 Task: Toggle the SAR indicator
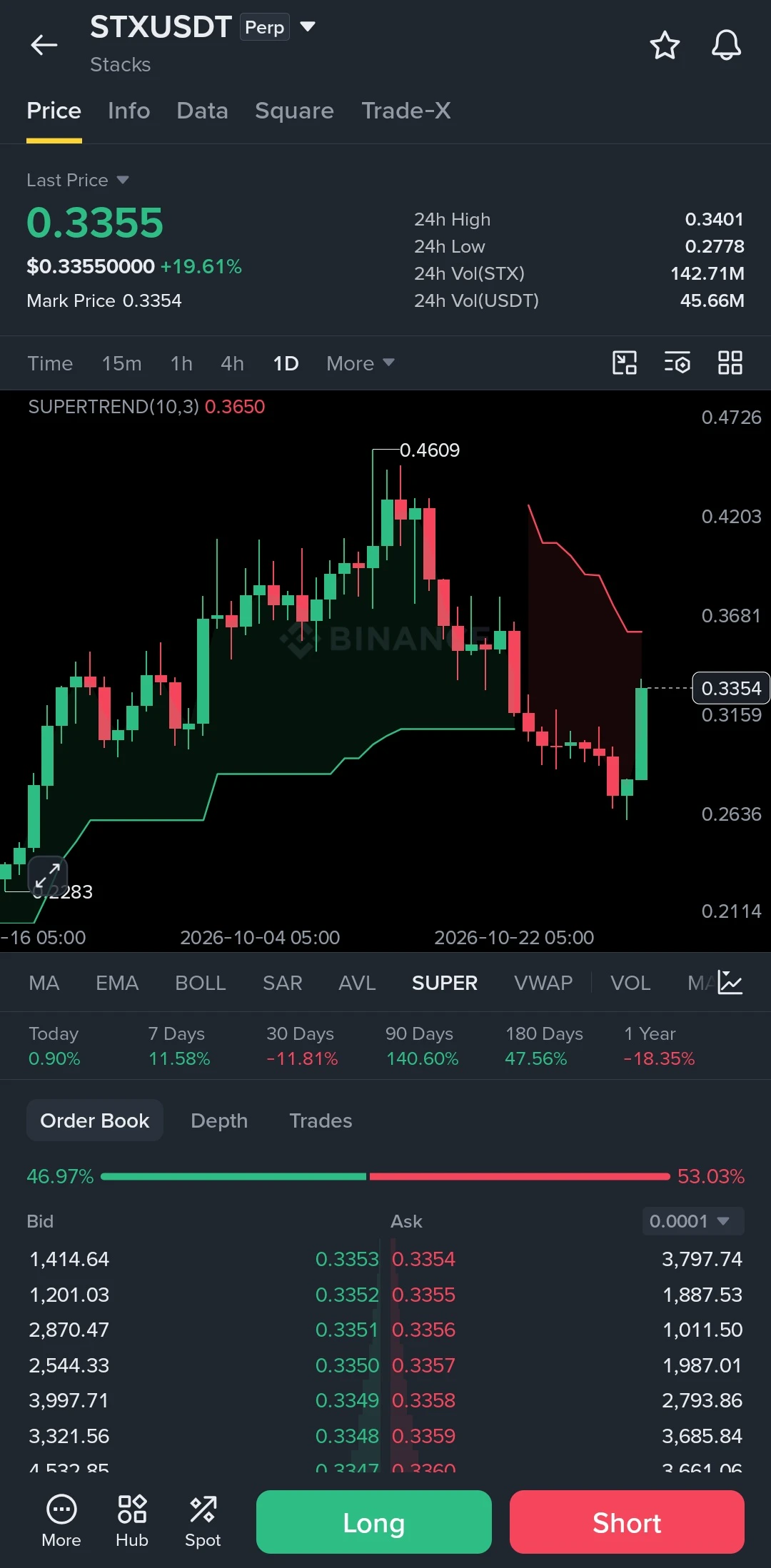point(283,983)
